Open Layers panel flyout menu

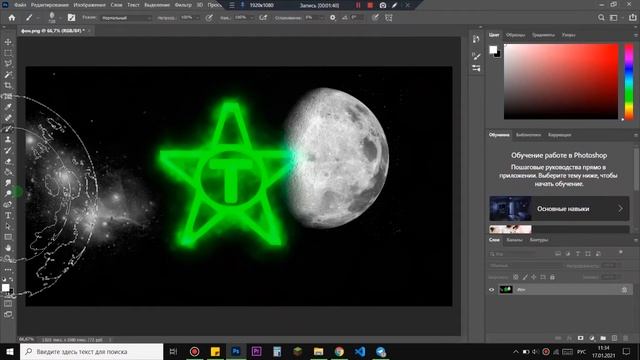click(636, 240)
